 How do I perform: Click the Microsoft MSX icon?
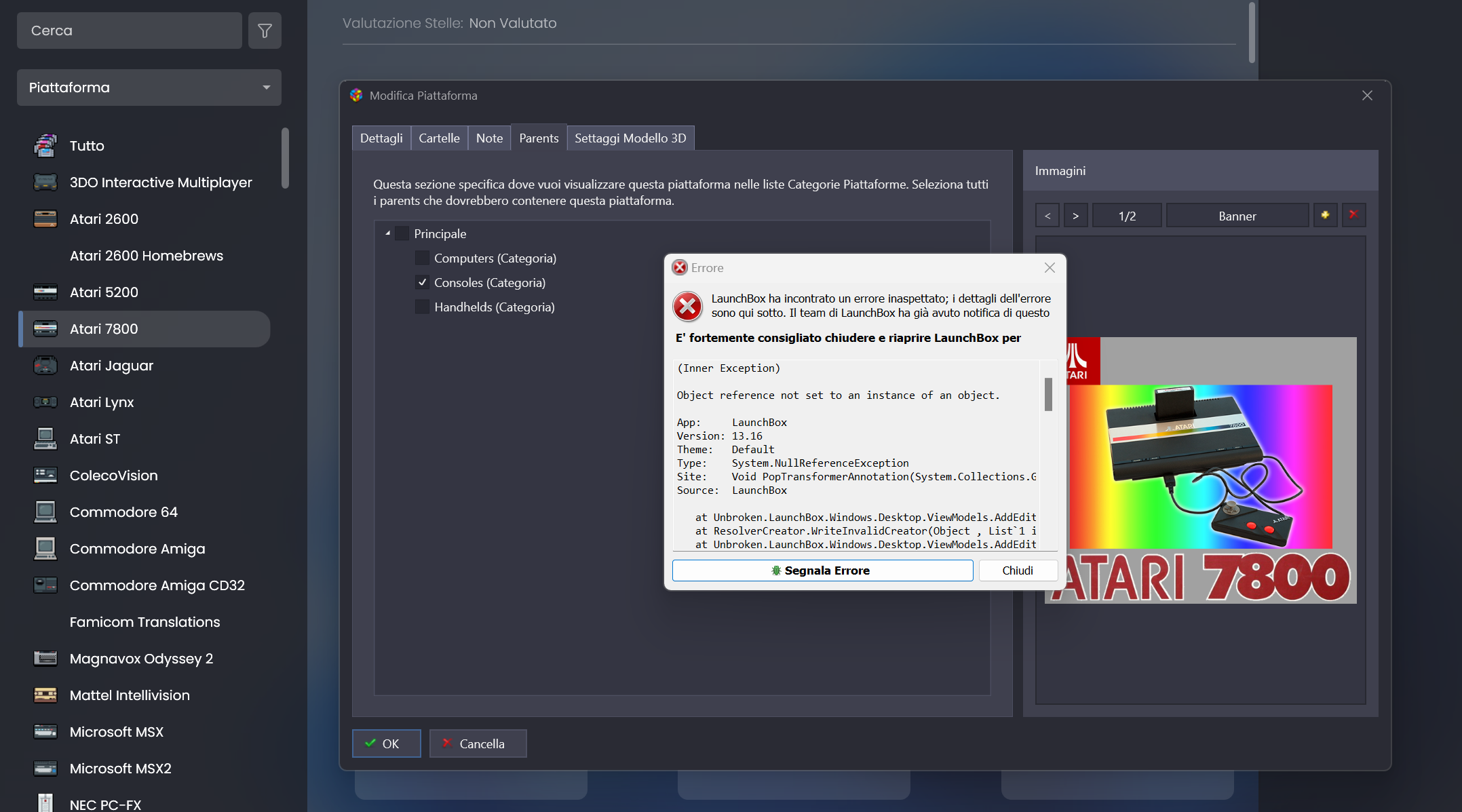[45, 732]
